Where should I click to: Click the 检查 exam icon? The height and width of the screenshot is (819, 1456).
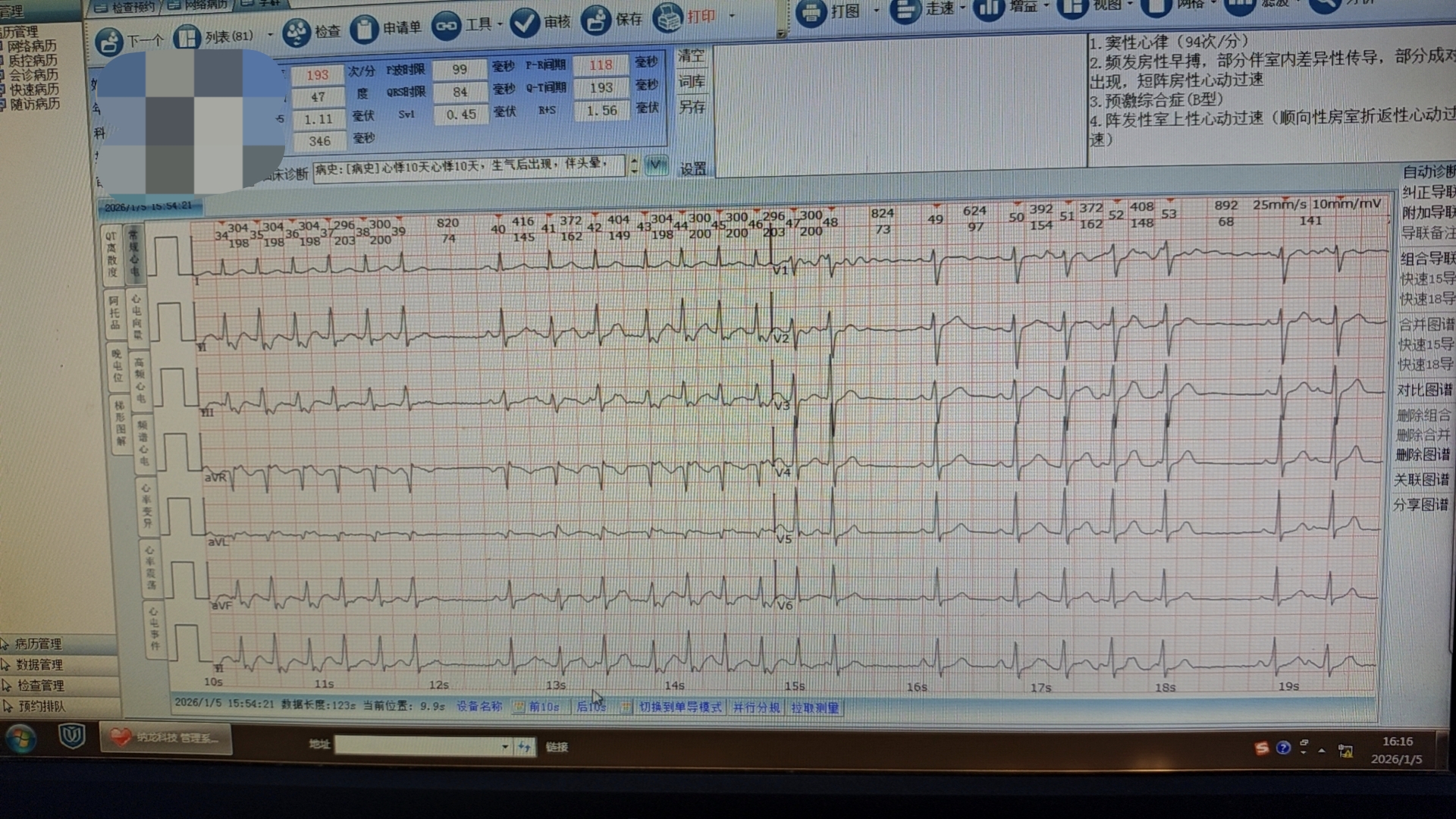coord(297,32)
